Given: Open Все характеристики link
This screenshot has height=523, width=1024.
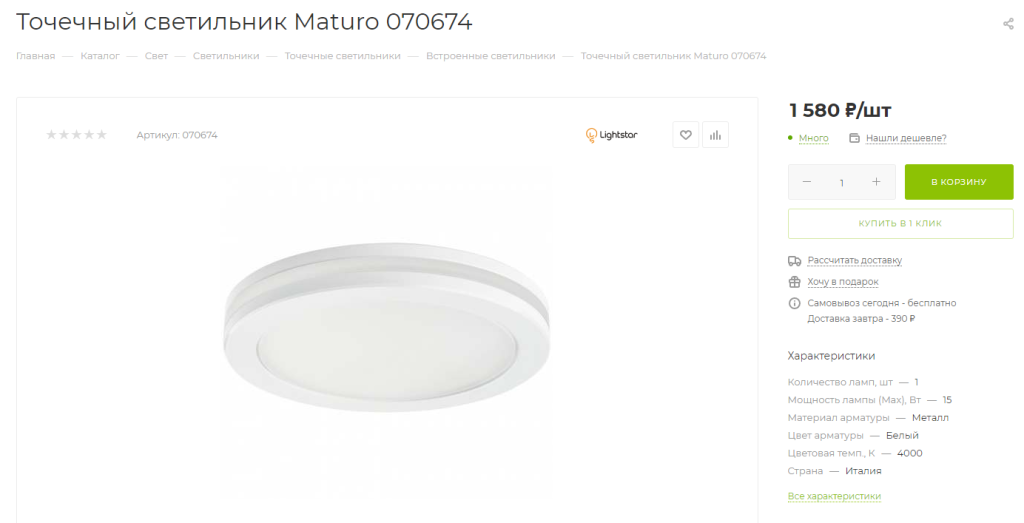Looking at the screenshot, I should [834, 496].
